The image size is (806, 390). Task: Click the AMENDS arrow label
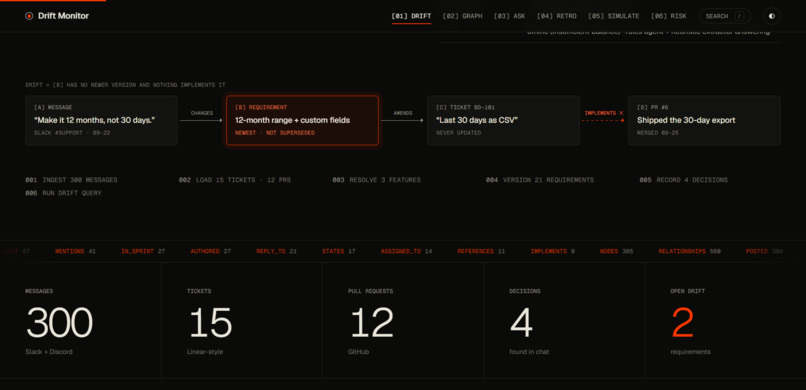[403, 113]
